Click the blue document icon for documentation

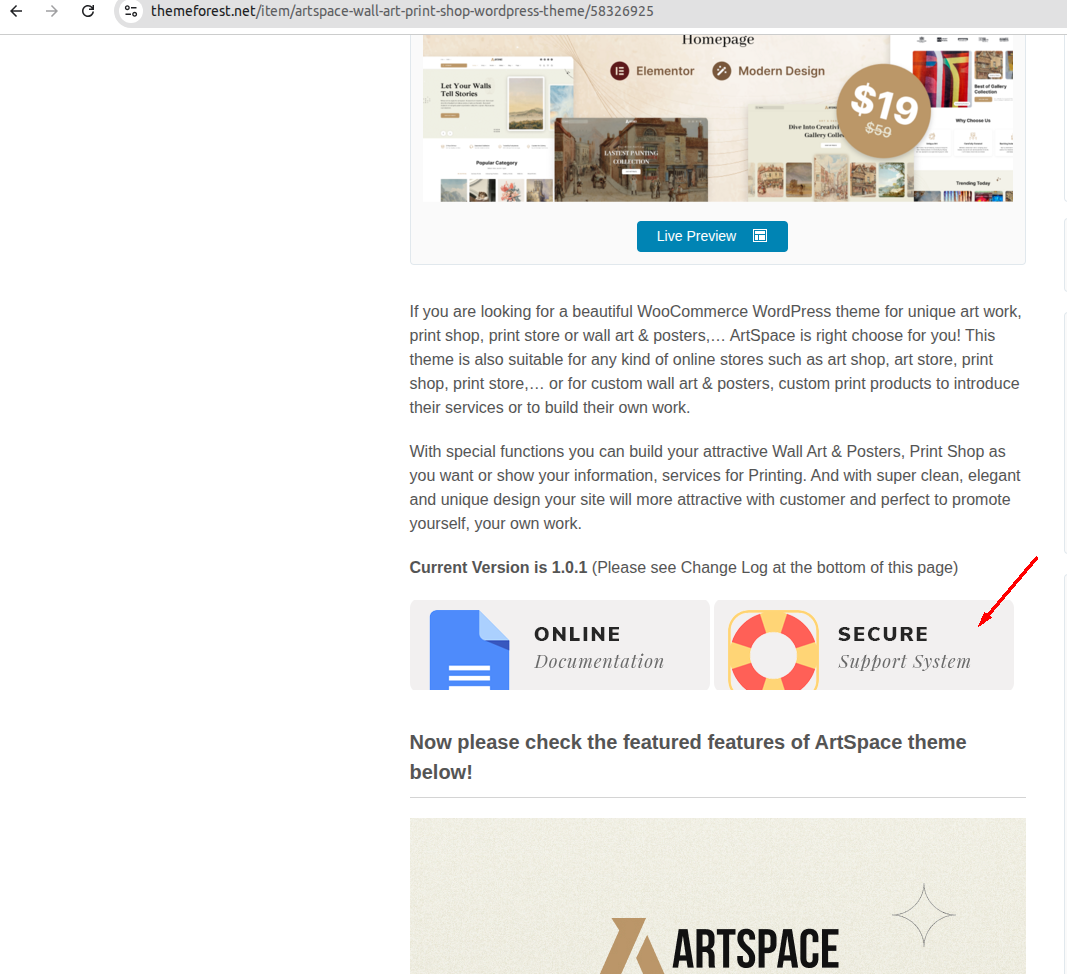click(470, 650)
